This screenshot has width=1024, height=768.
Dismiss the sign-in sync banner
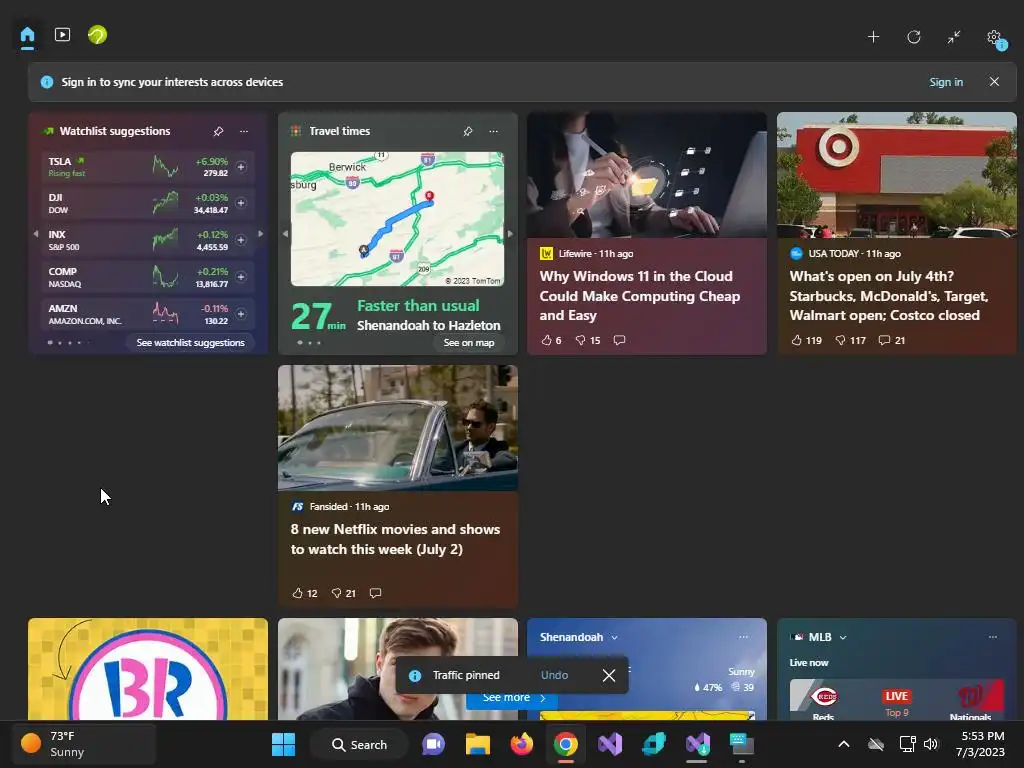pyautogui.click(x=994, y=82)
